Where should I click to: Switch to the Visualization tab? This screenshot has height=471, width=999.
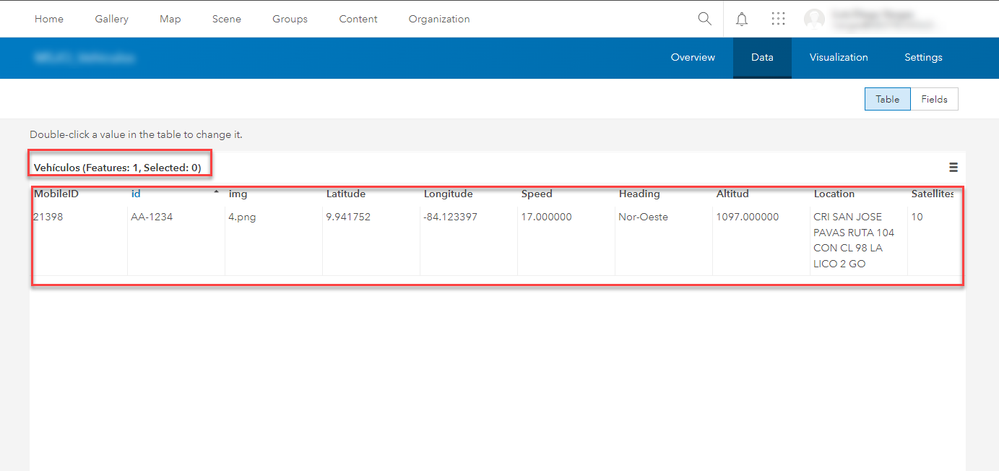(838, 57)
